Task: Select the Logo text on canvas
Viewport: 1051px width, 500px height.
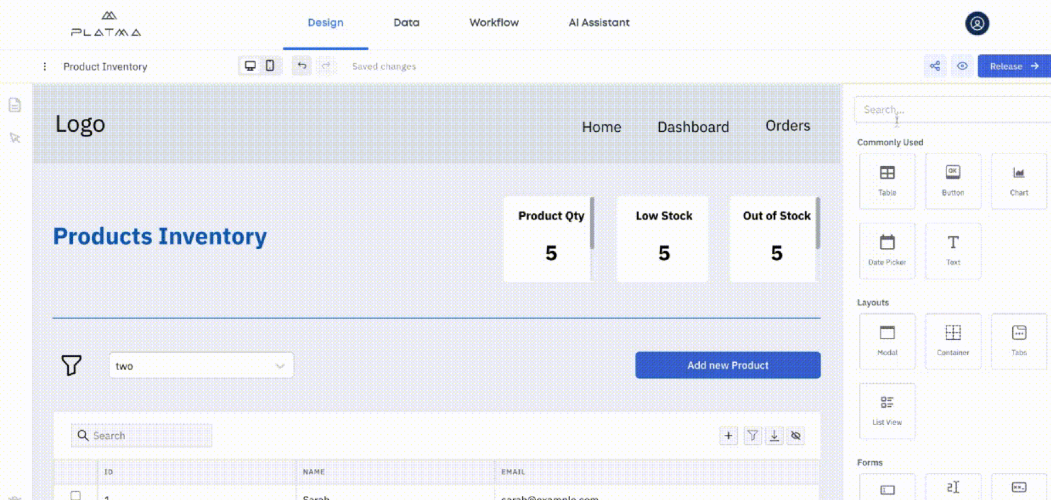Action: [x=80, y=124]
